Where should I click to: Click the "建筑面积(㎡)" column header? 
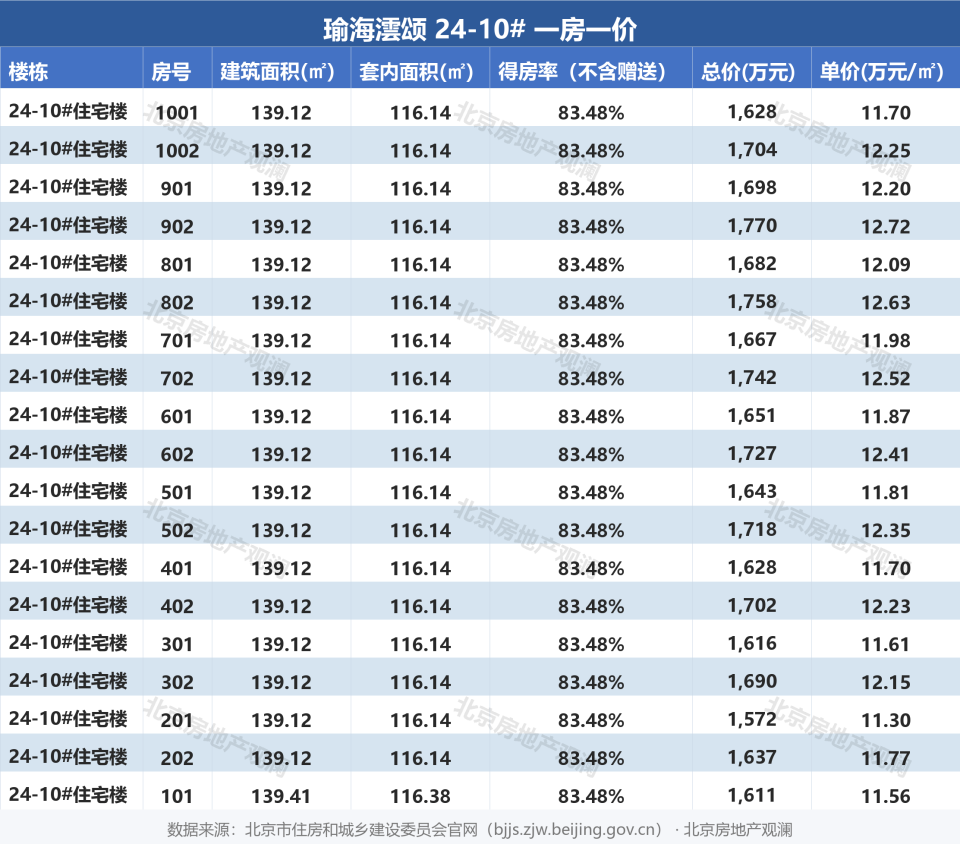pos(277,72)
